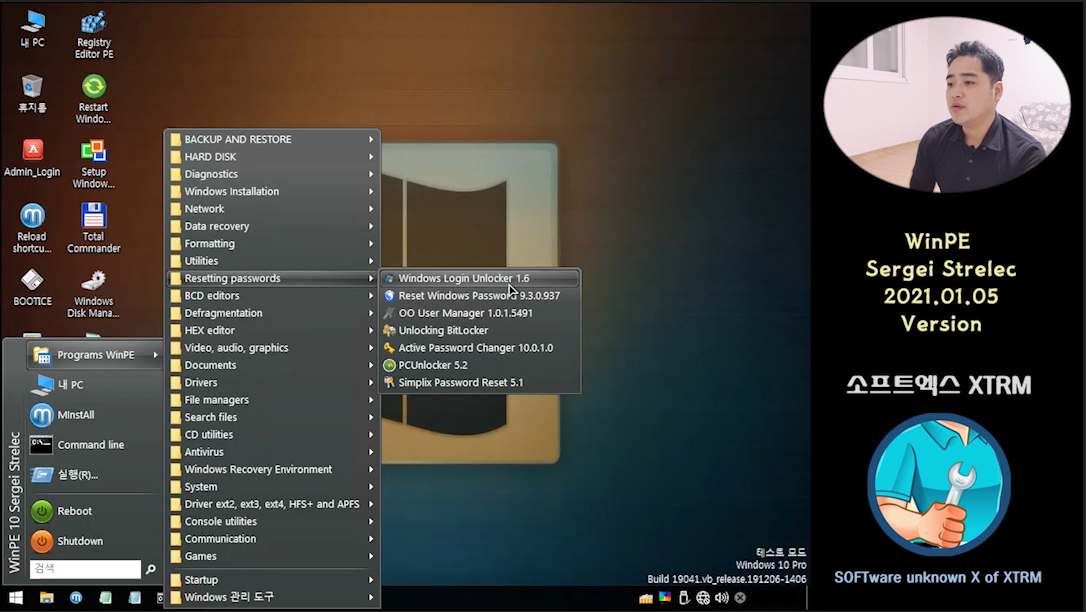This screenshot has width=1086, height=612.
Task: Expand the Video, audio, graphics folder
Action: [272, 348]
